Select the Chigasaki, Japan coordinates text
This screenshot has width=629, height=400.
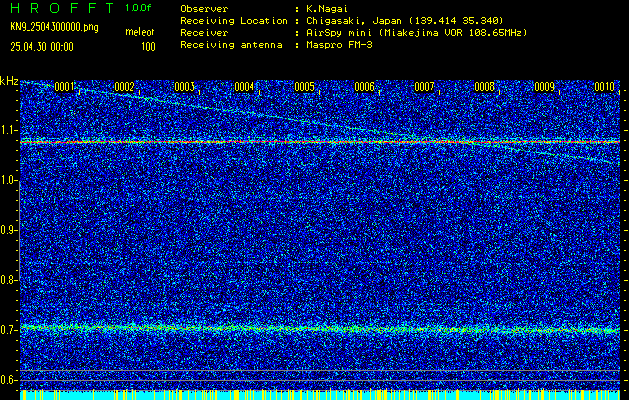point(405,21)
